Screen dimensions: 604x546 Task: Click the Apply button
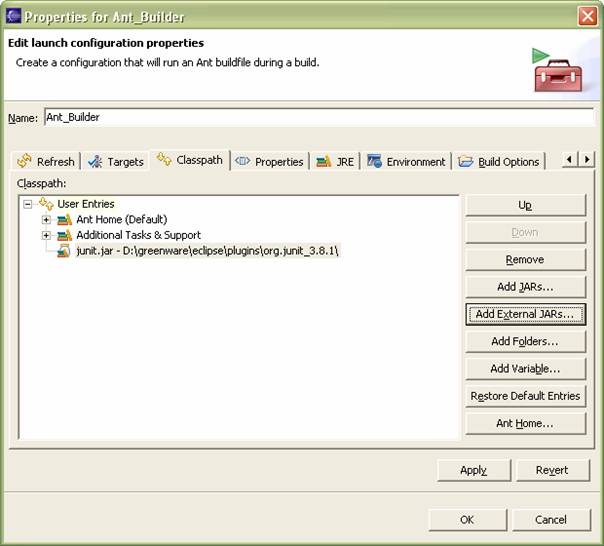click(x=474, y=470)
